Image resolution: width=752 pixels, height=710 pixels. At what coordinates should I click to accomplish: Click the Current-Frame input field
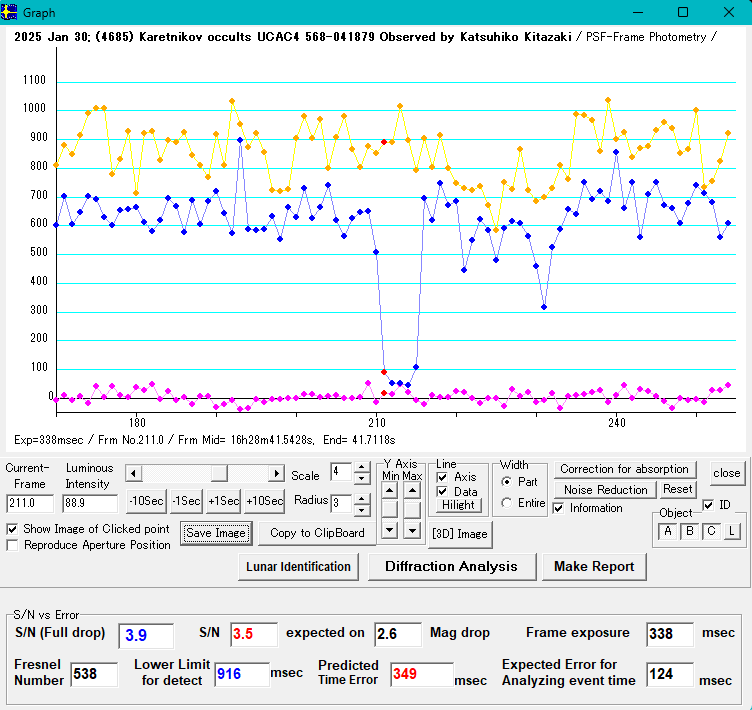[30, 503]
